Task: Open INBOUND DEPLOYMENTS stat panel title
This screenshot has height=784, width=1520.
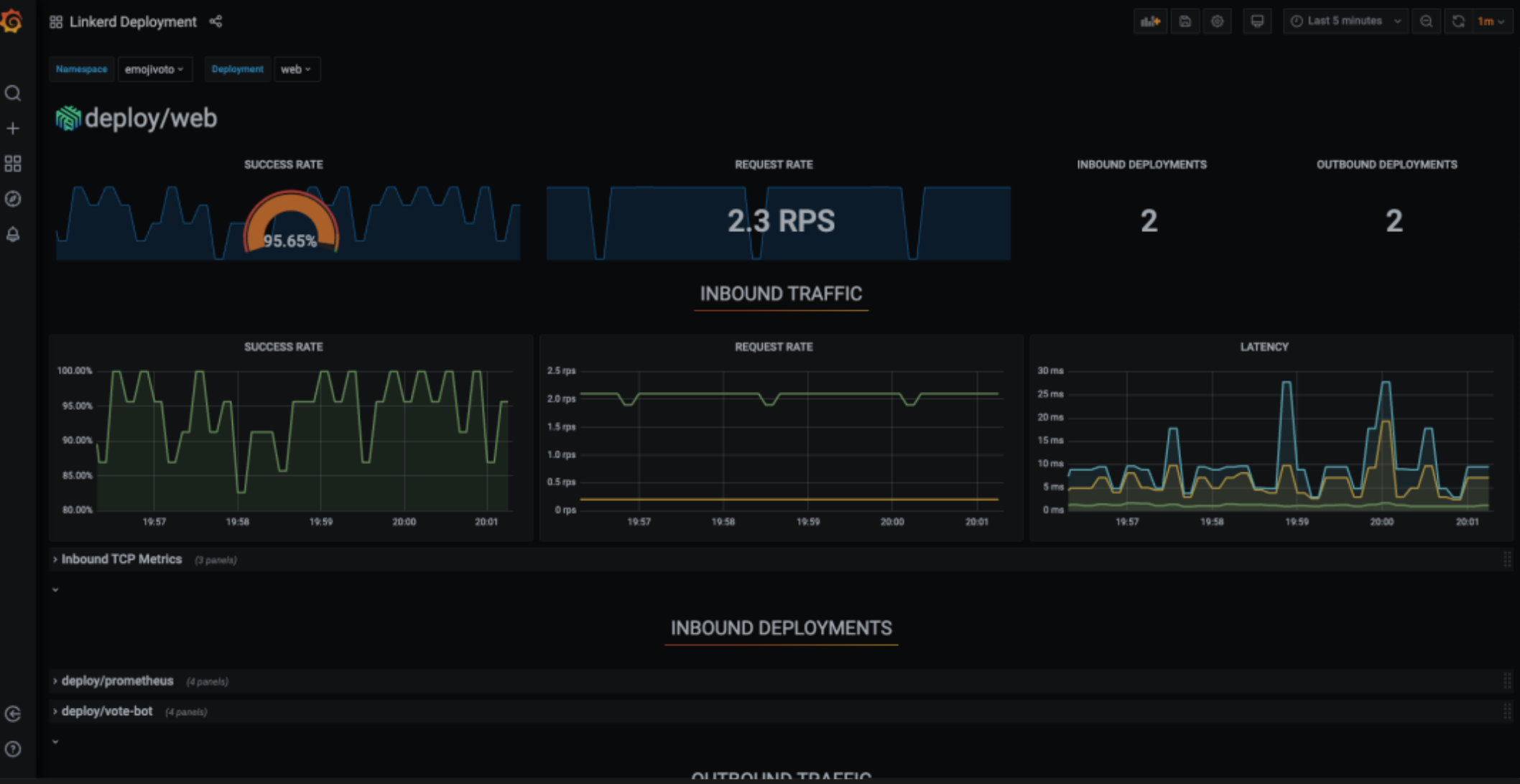Action: 1141,164
